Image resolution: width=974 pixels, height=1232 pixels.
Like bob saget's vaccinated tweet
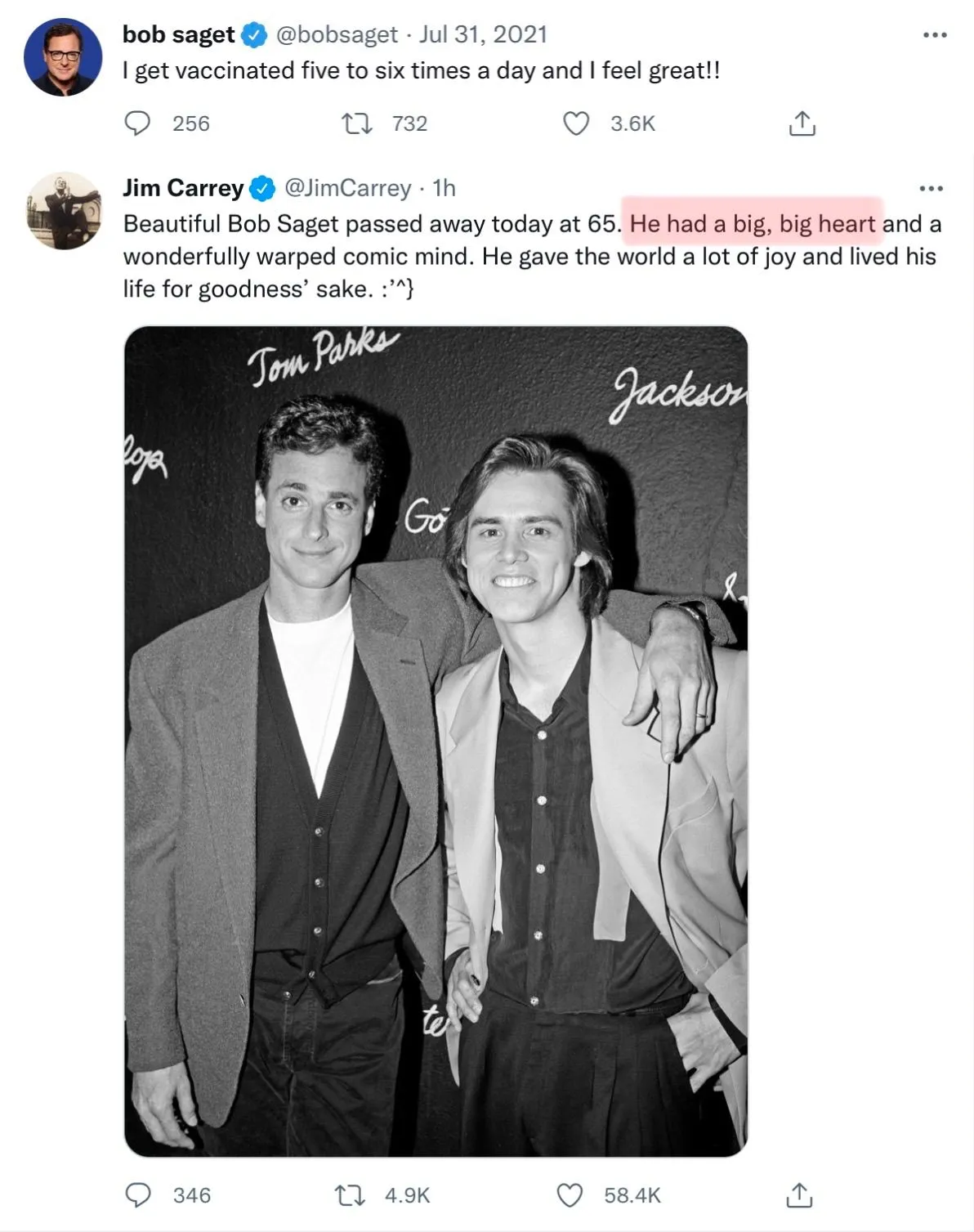click(x=576, y=123)
